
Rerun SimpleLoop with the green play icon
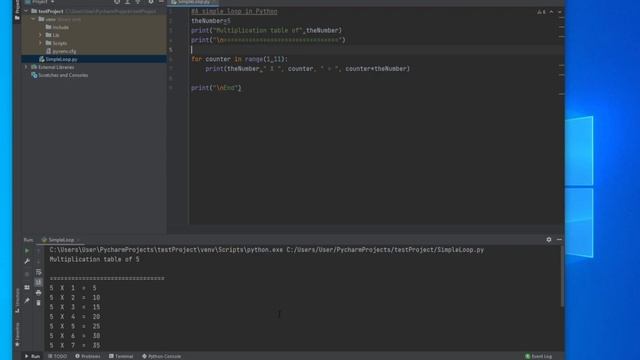click(x=27, y=251)
